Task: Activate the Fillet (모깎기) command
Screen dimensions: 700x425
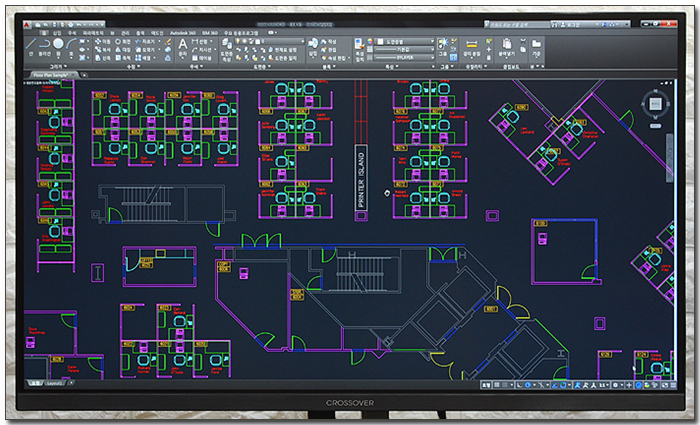Action: (x=144, y=50)
